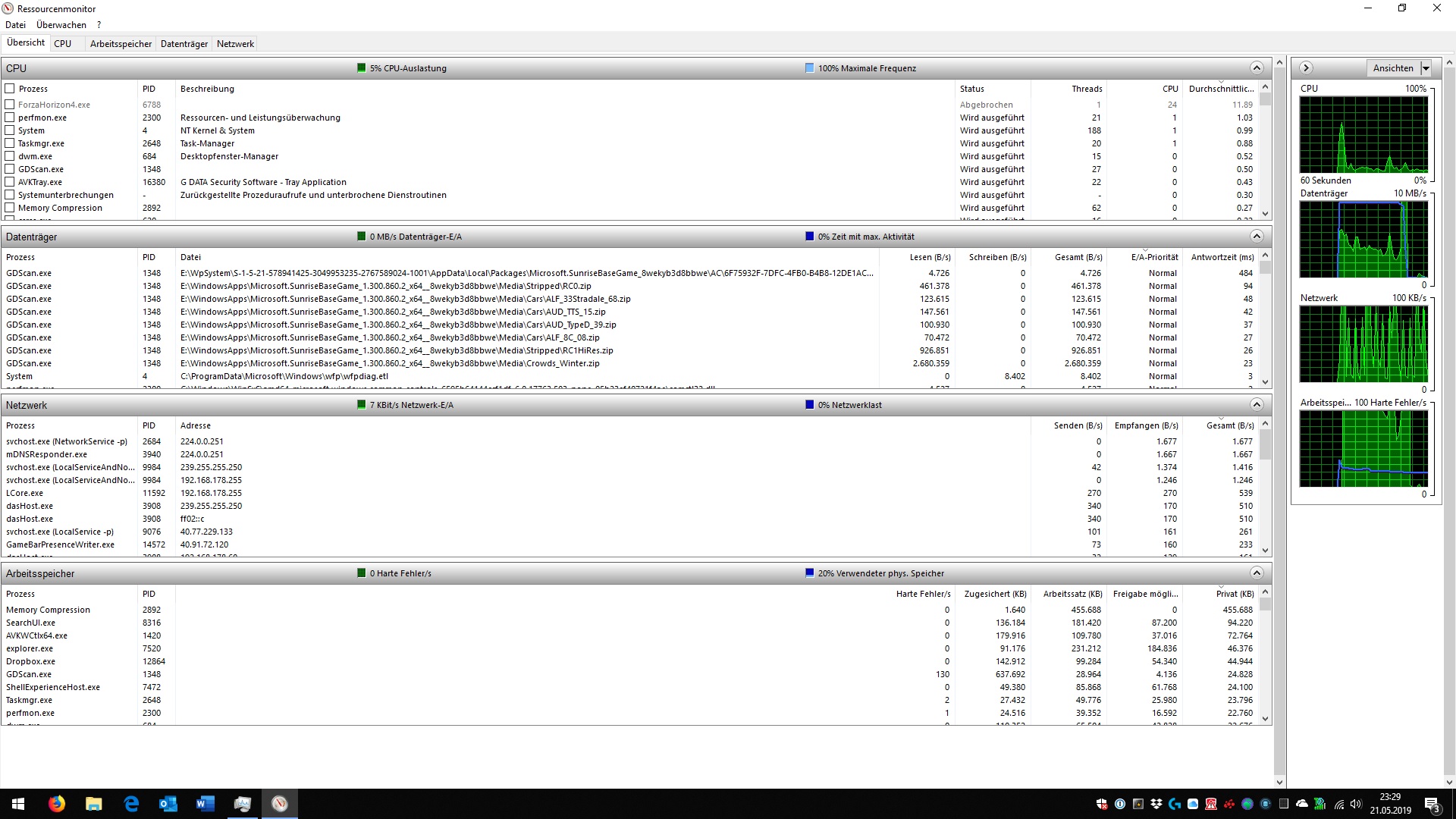Image resolution: width=1456 pixels, height=819 pixels.
Task: Click the Resource Monitor taskbar icon
Action: pyautogui.click(x=280, y=804)
